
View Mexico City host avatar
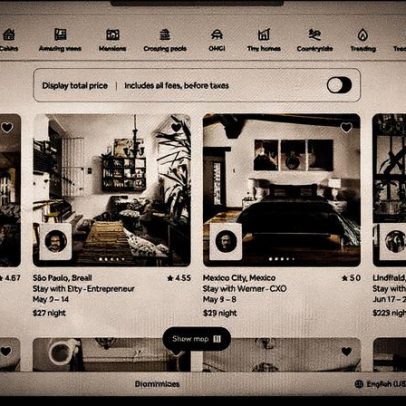coord(226,241)
